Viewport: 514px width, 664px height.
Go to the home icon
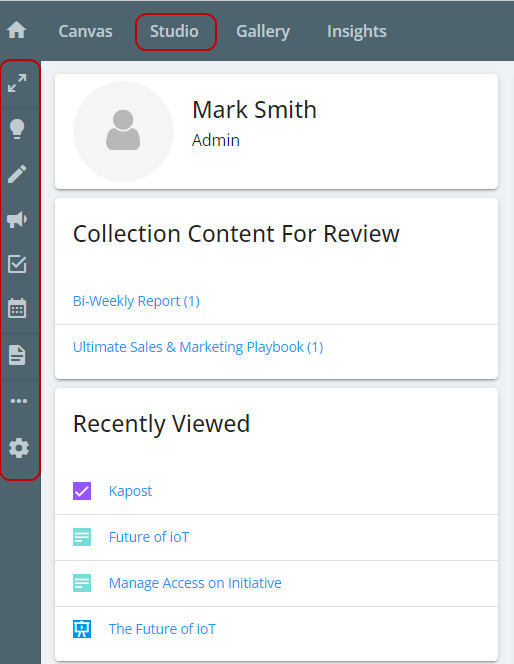pos(17,30)
